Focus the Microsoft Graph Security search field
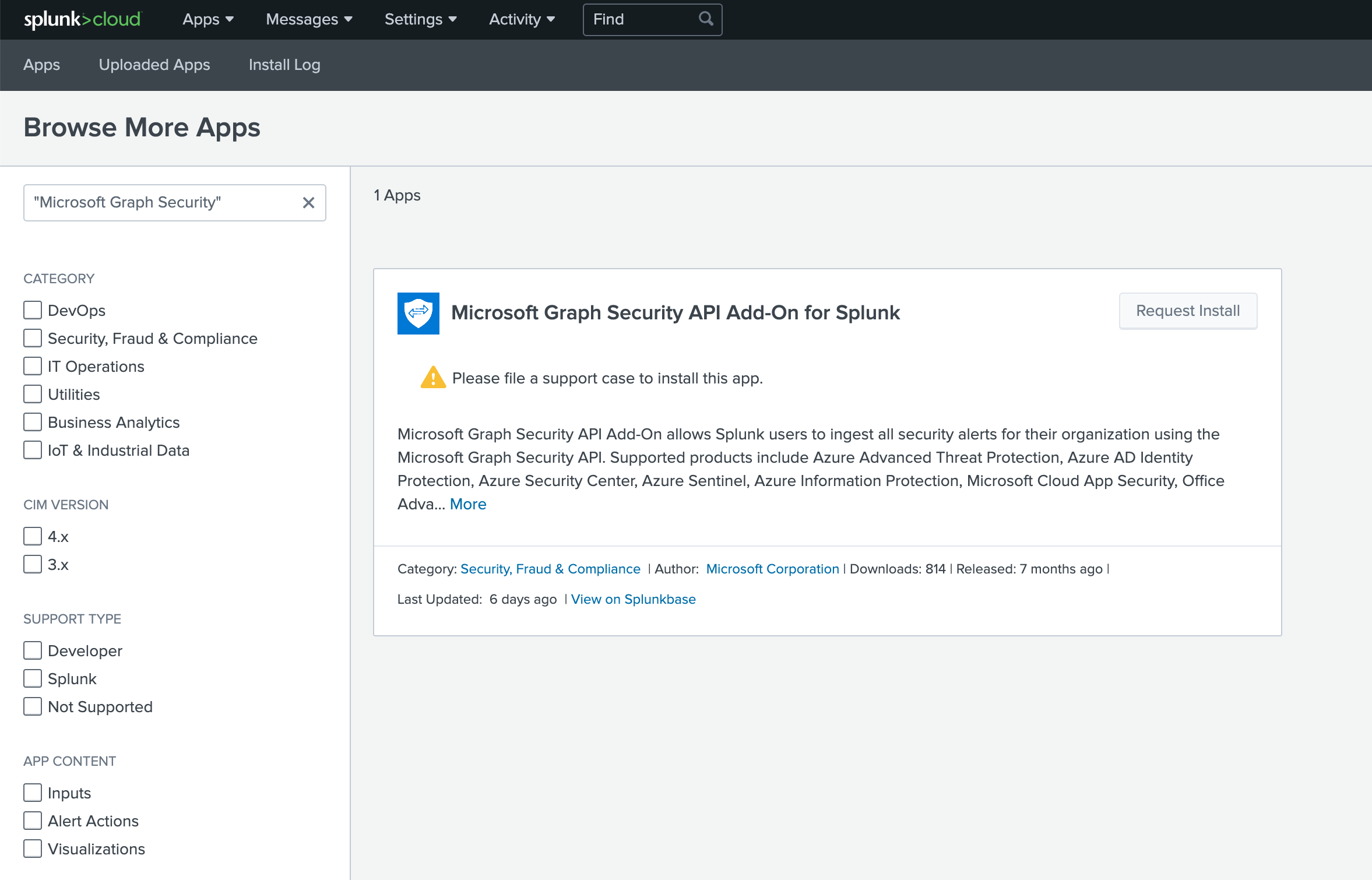Image resolution: width=1372 pixels, height=880 pixels. click(163, 203)
